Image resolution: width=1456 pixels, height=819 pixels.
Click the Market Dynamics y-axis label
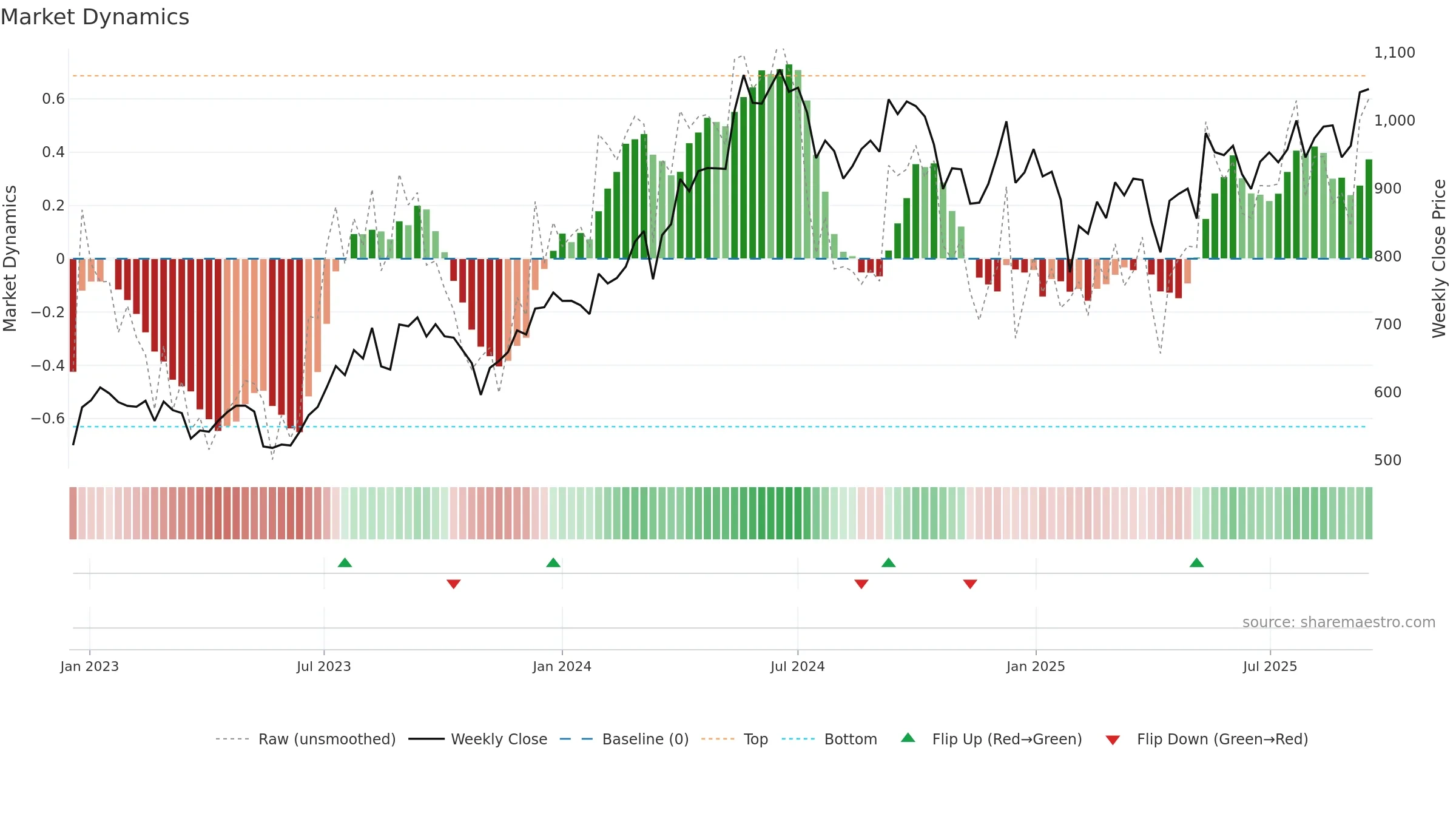tap(10, 258)
